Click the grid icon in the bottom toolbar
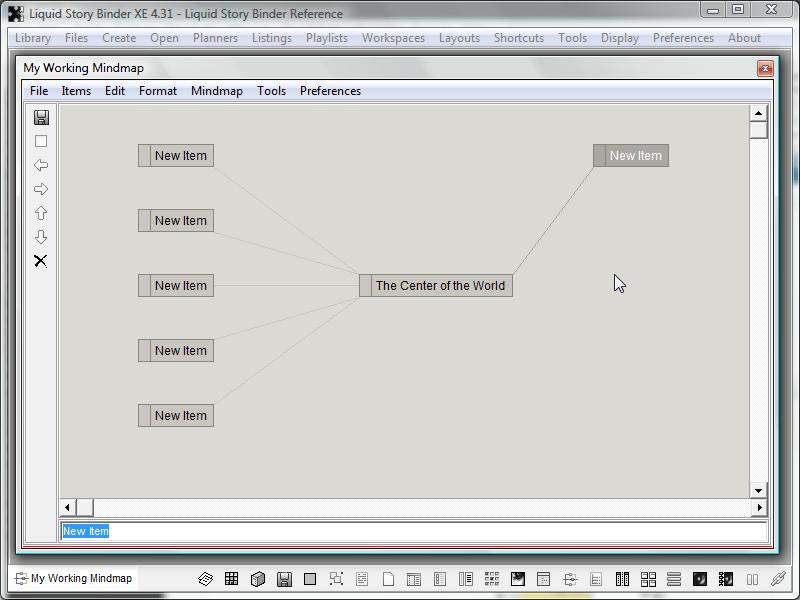800x600 pixels. click(231, 579)
